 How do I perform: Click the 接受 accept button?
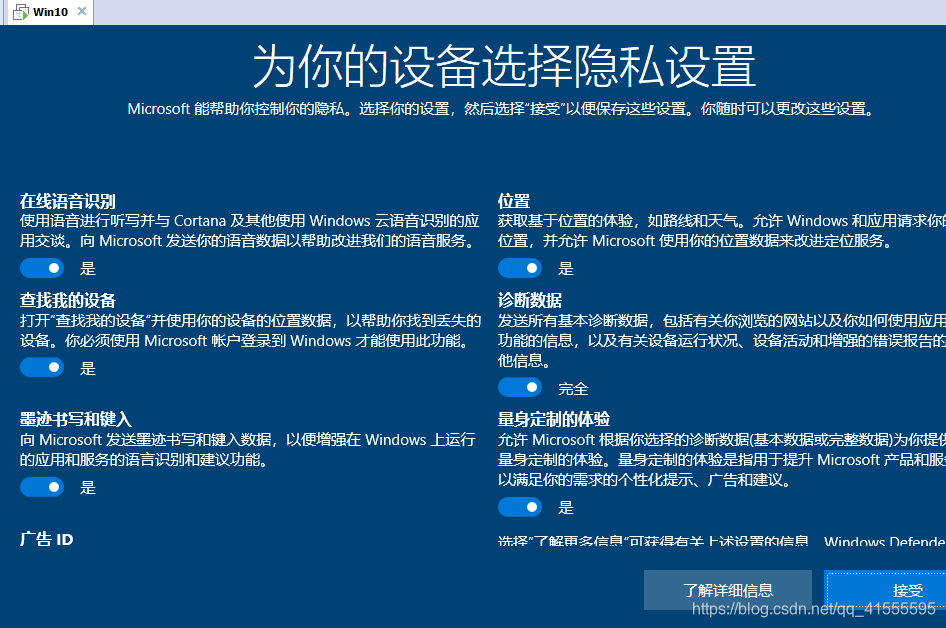pyautogui.click(x=887, y=590)
